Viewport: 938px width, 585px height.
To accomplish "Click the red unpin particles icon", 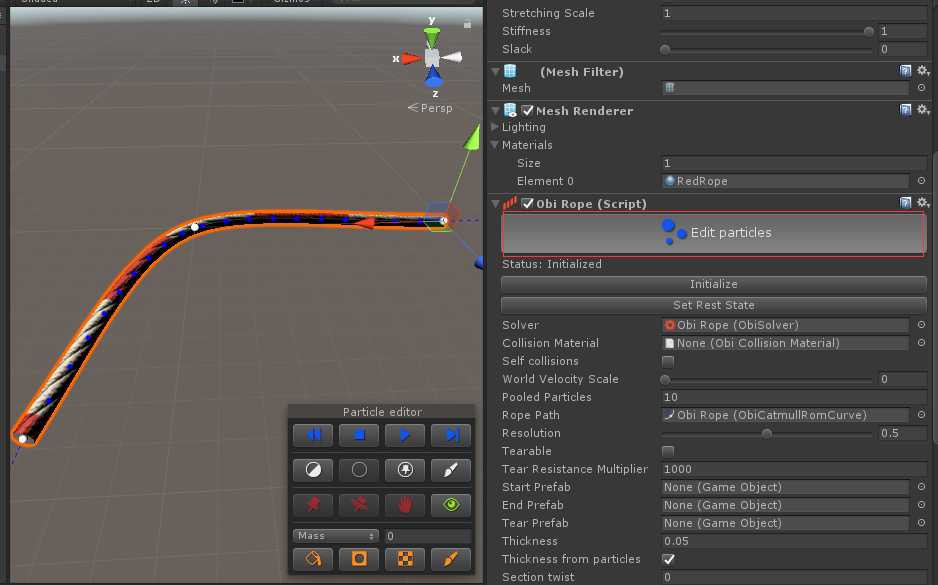I will click(359, 505).
